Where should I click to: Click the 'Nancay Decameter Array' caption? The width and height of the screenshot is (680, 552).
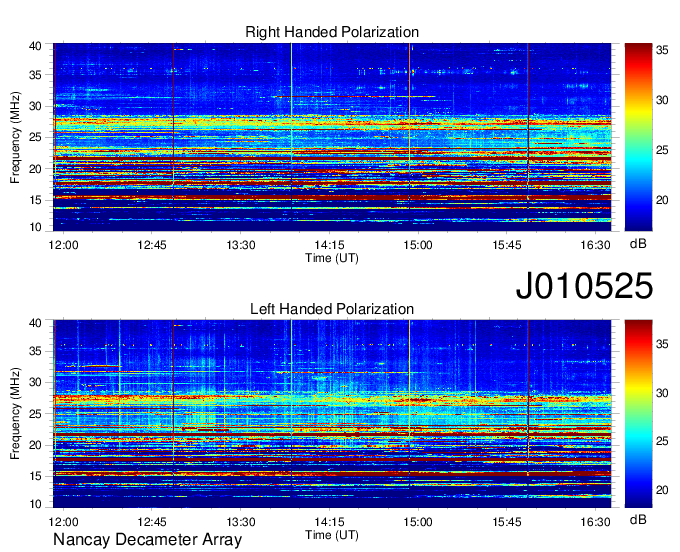[x=147, y=540]
